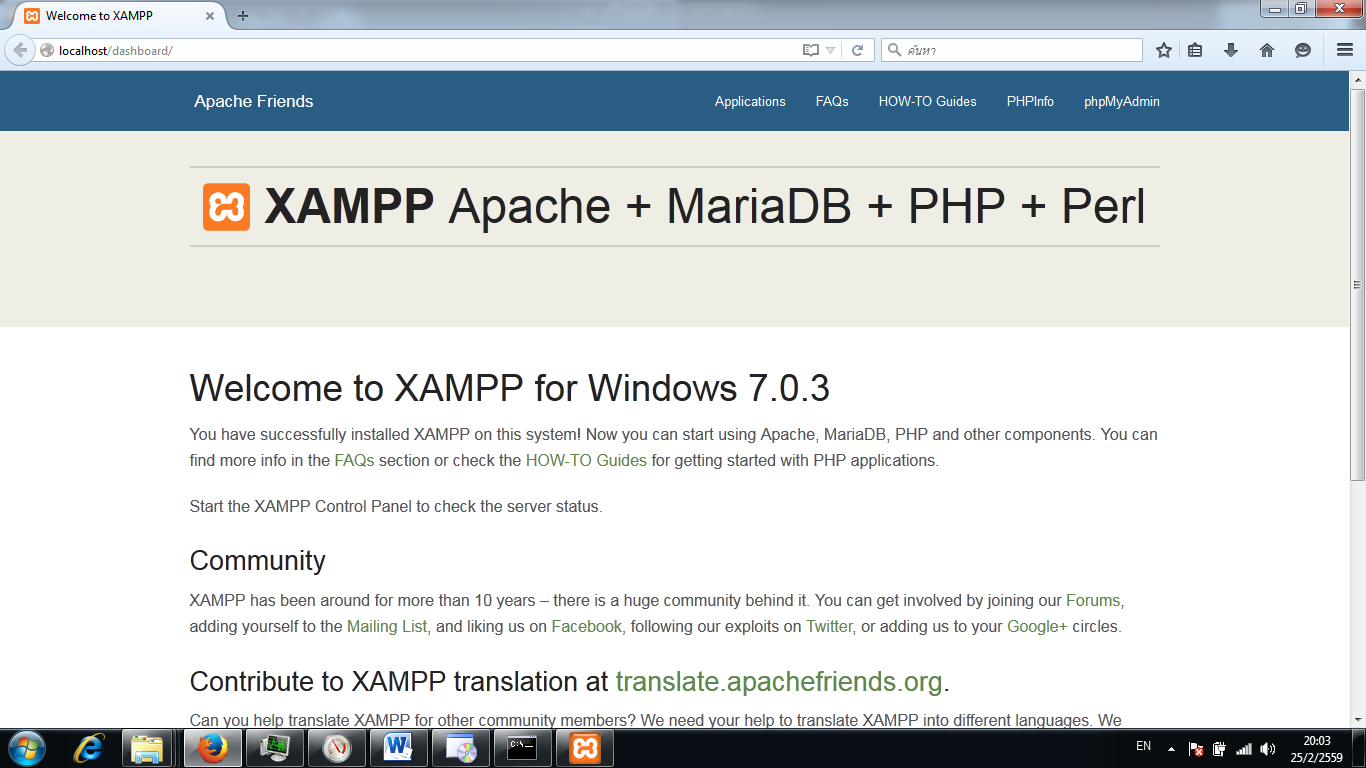Reload the page with refresh icon
This screenshot has width=1366, height=768.
[x=858, y=50]
